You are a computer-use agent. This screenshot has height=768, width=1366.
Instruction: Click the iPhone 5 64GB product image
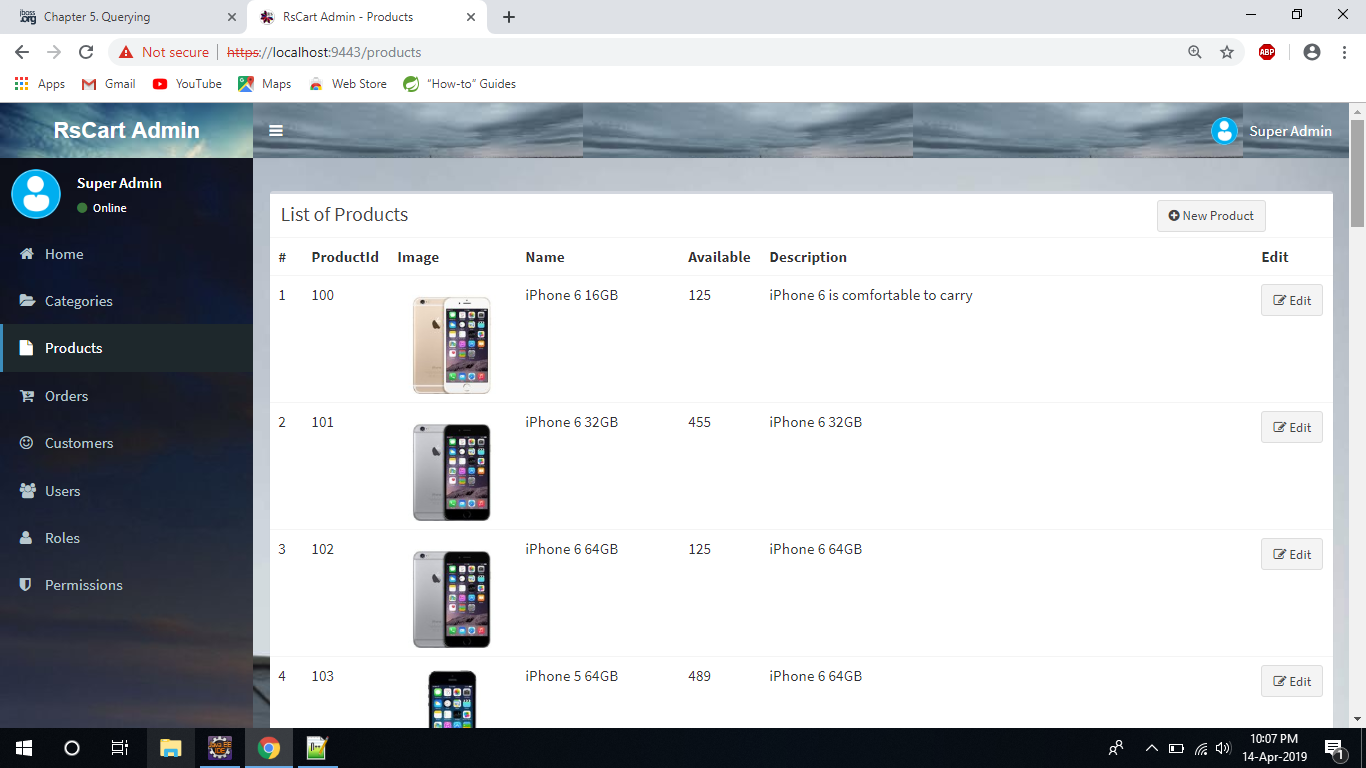(x=452, y=699)
